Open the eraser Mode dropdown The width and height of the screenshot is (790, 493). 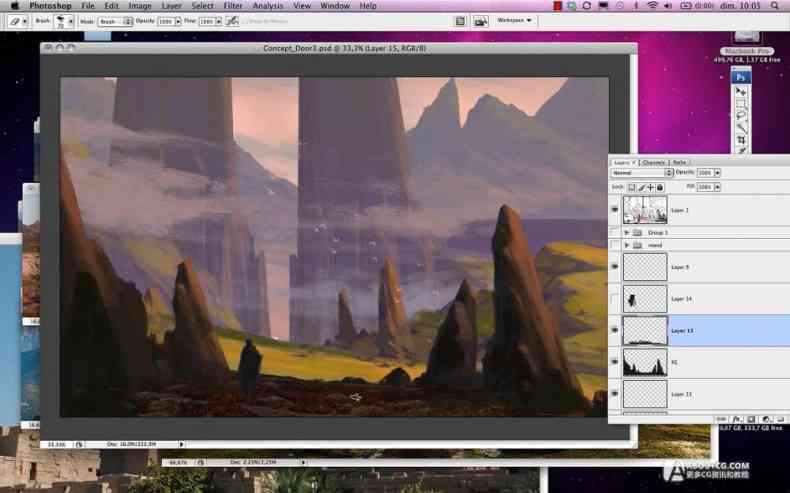(115, 22)
